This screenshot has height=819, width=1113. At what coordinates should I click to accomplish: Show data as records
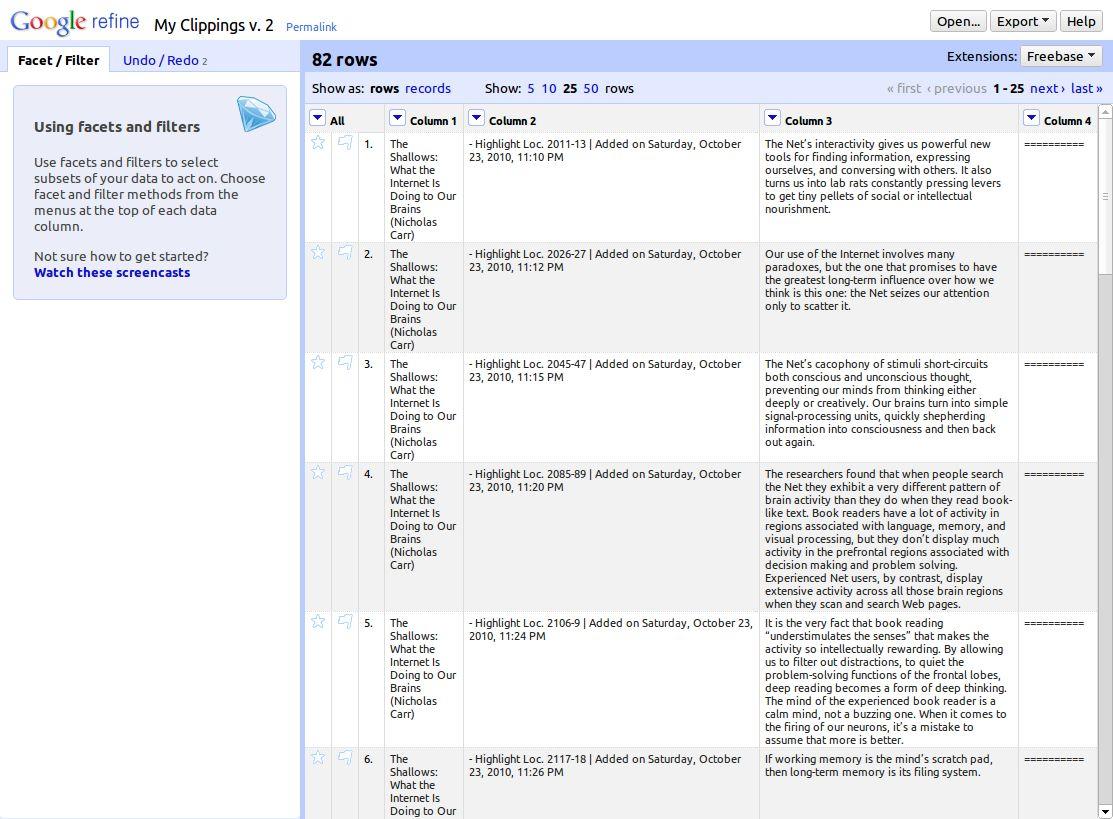428,89
